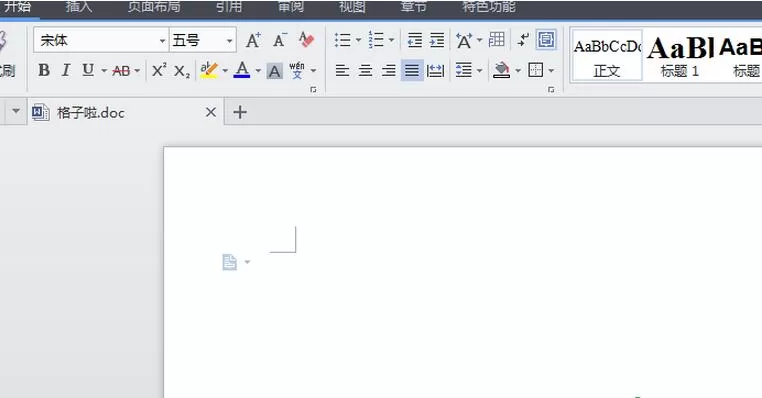Close the 格子啦.doc tab
This screenshot has width=762, height=398.
point(210,113)
